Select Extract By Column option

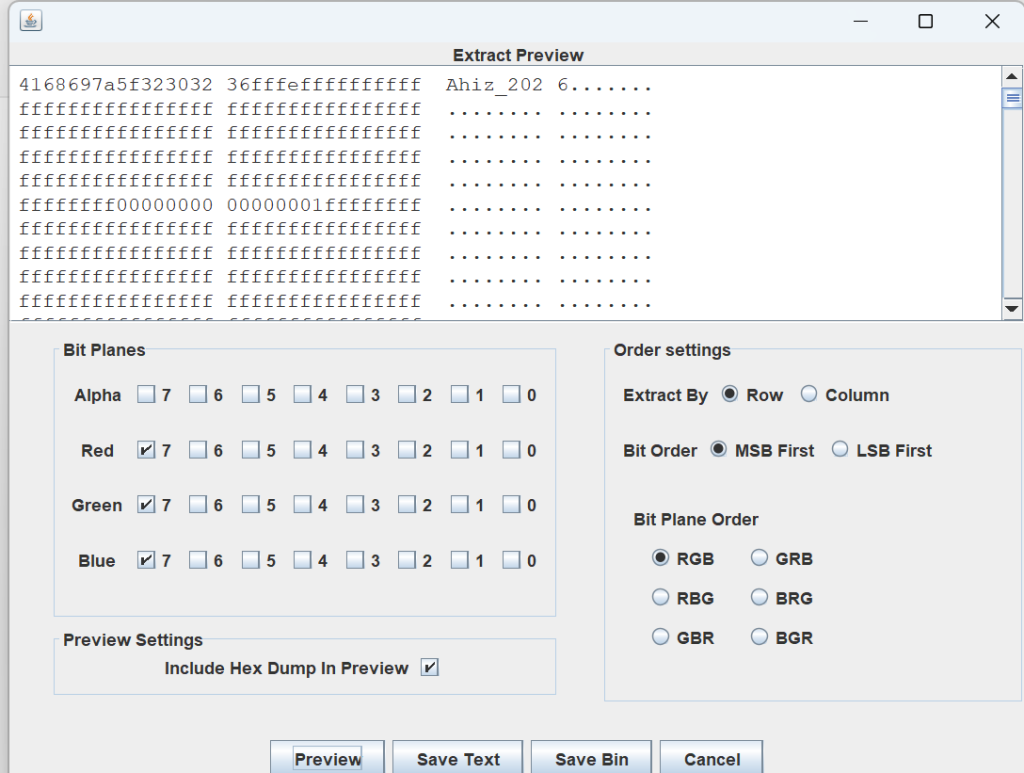(x=809, y=395)
